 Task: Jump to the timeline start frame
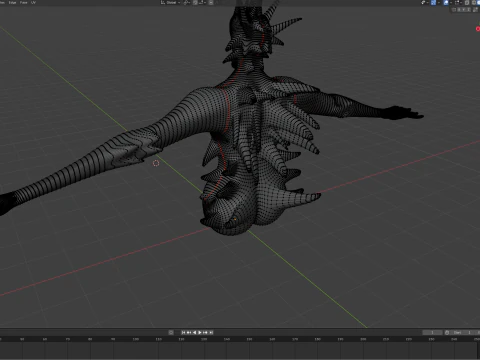tap(183, 332)
